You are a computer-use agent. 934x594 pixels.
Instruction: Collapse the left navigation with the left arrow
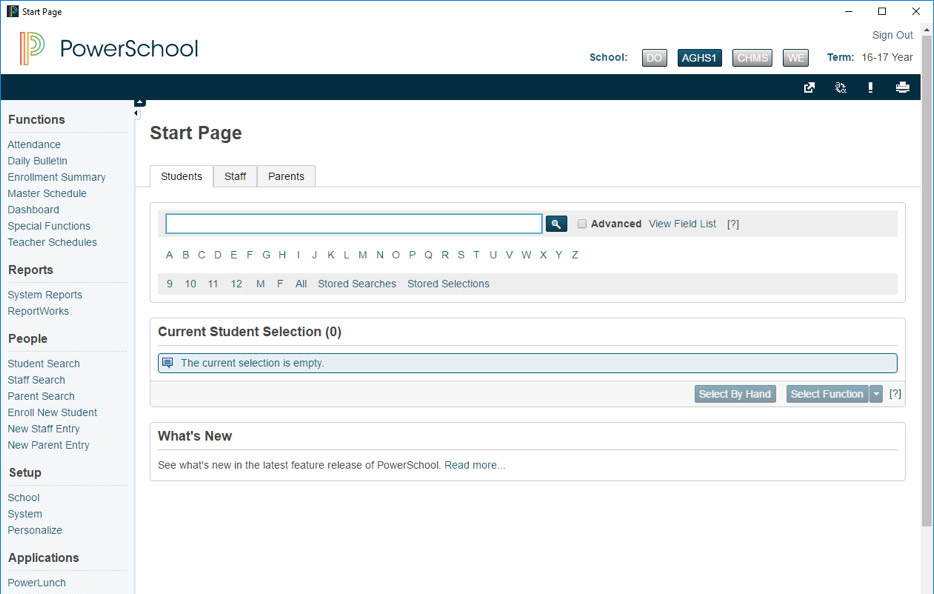click(137, 114)
